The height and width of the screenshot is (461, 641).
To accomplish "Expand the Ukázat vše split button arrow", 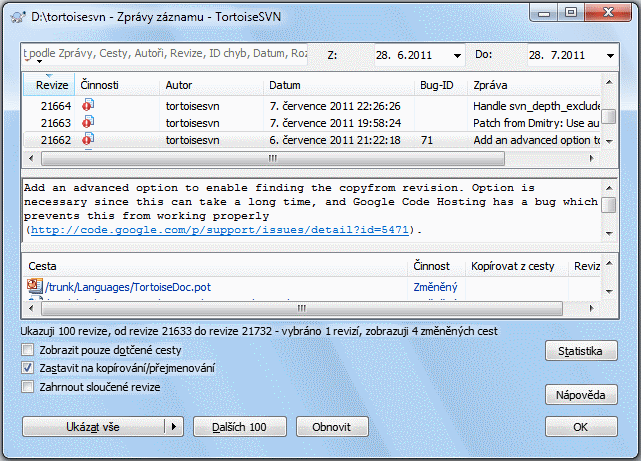I will pos(174,427).
